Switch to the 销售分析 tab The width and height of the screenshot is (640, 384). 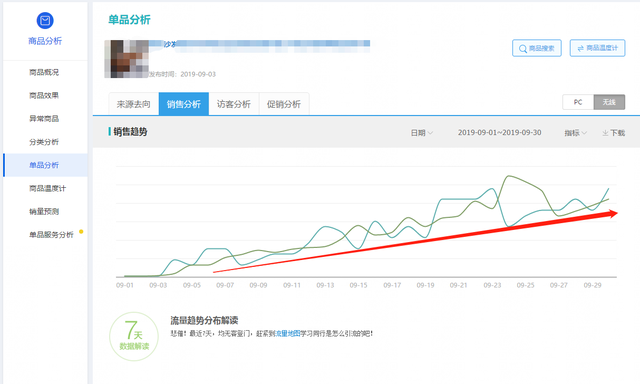[x=184, y=104]
